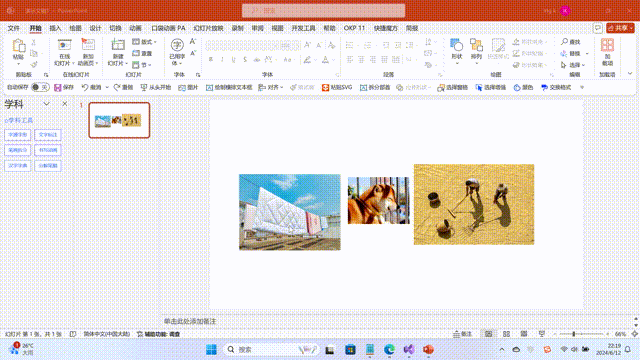Click the 形状 shapes gallery icon
640x360 pixels.
(x=456, y=45)
